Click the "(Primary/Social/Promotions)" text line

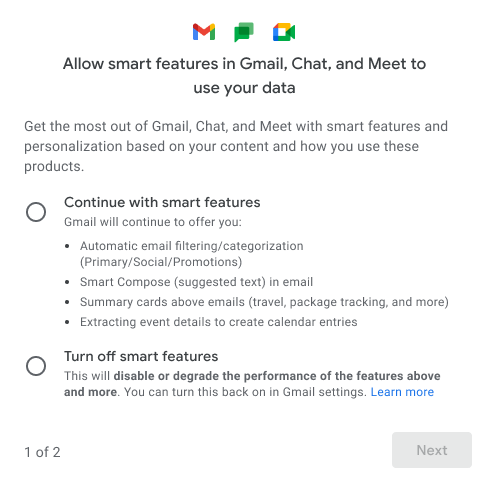pyautogui.click(x=161, y=262)
